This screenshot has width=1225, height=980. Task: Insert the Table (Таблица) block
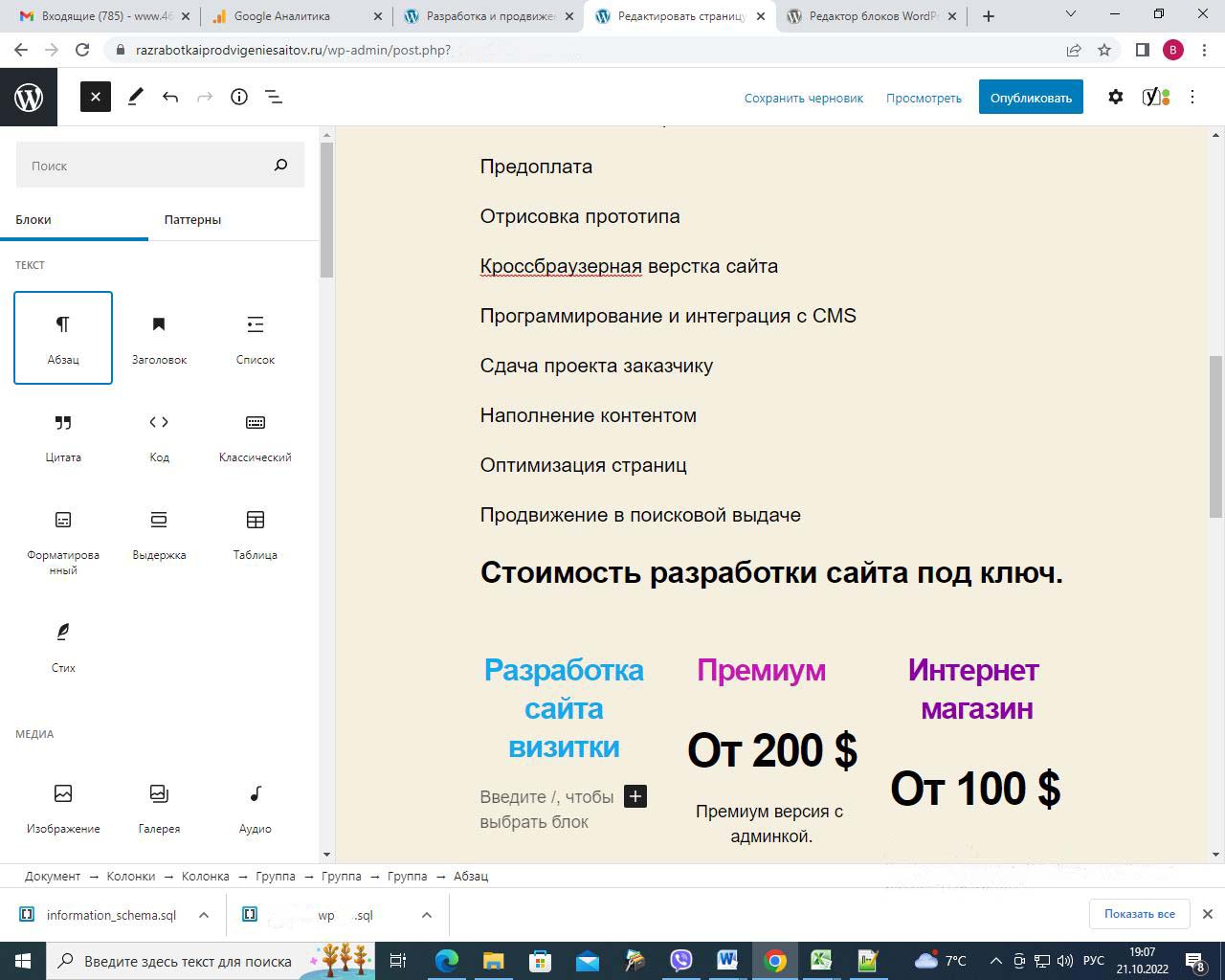[x=255, y=532]
